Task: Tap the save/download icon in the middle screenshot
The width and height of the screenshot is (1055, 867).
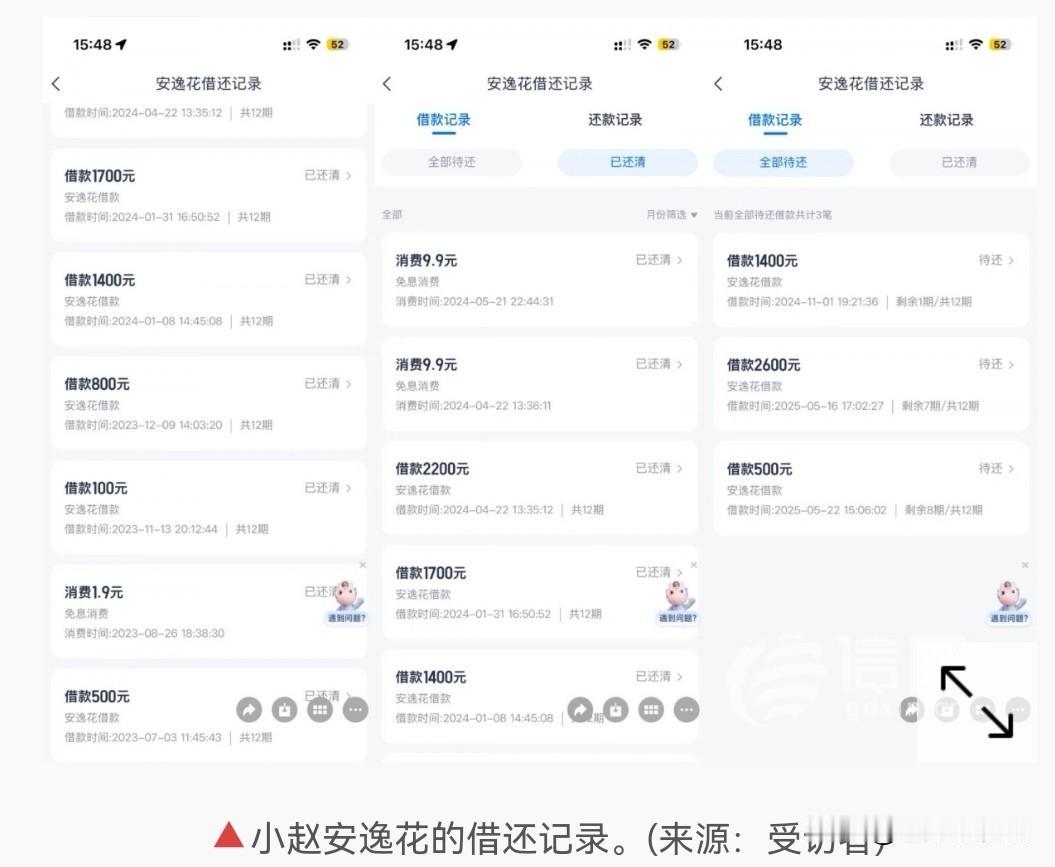Action: (616, 710)
